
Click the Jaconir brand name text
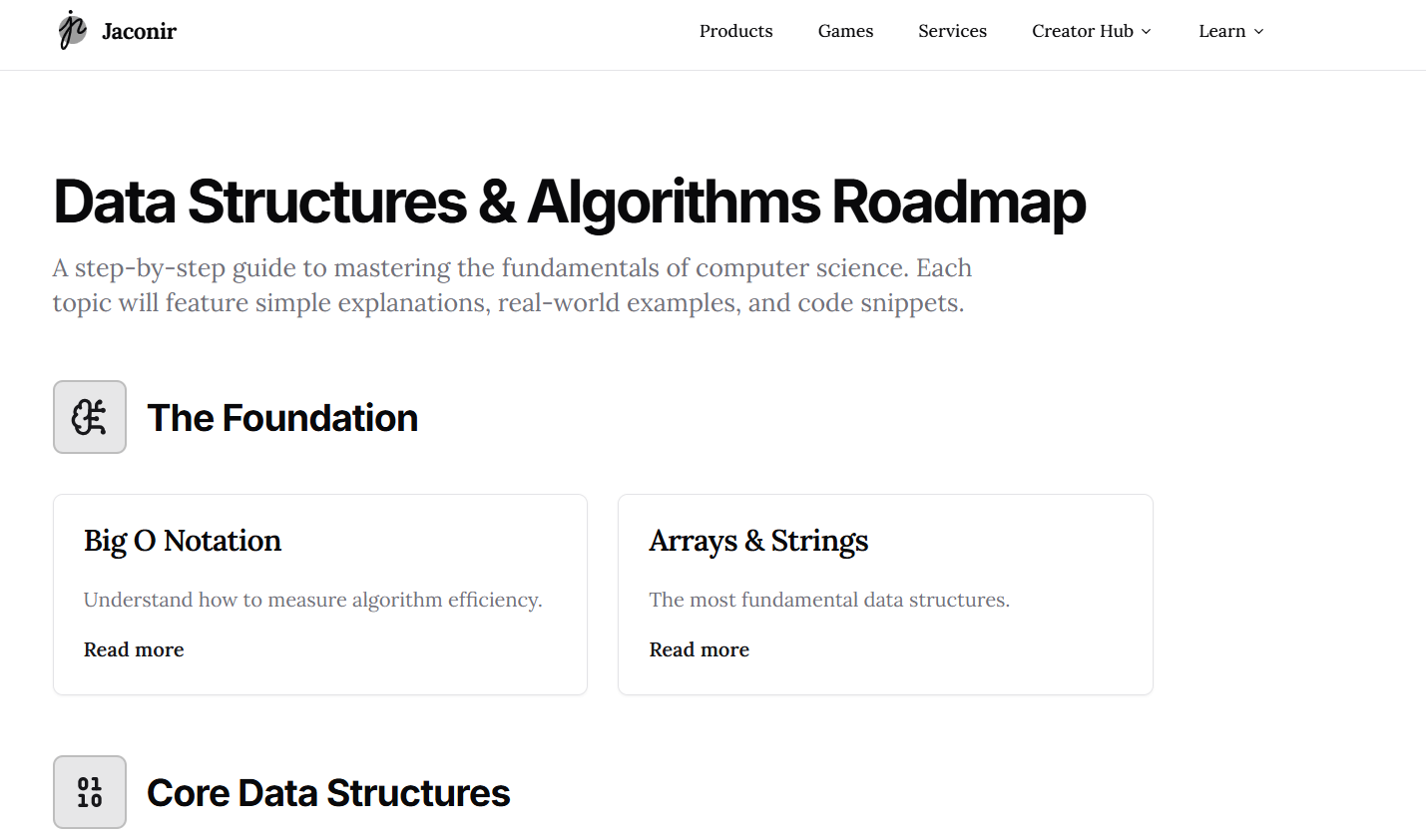coord(139,31)
